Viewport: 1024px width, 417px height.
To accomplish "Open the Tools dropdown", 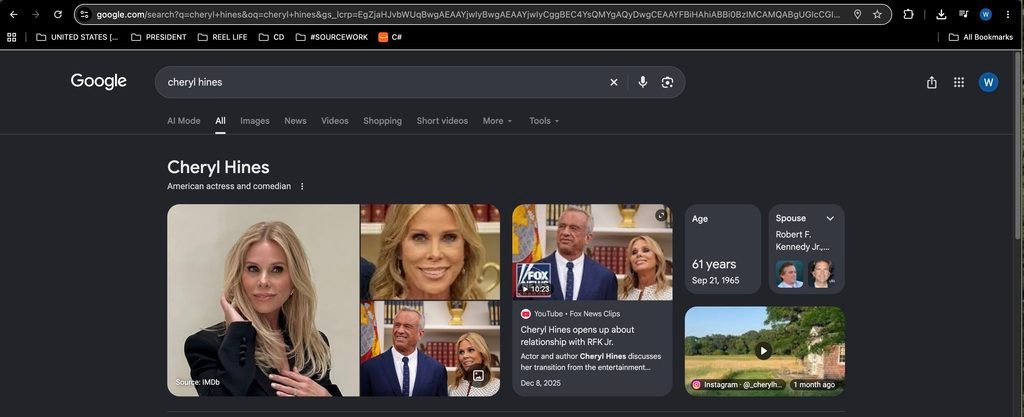I will pos(544,121).
